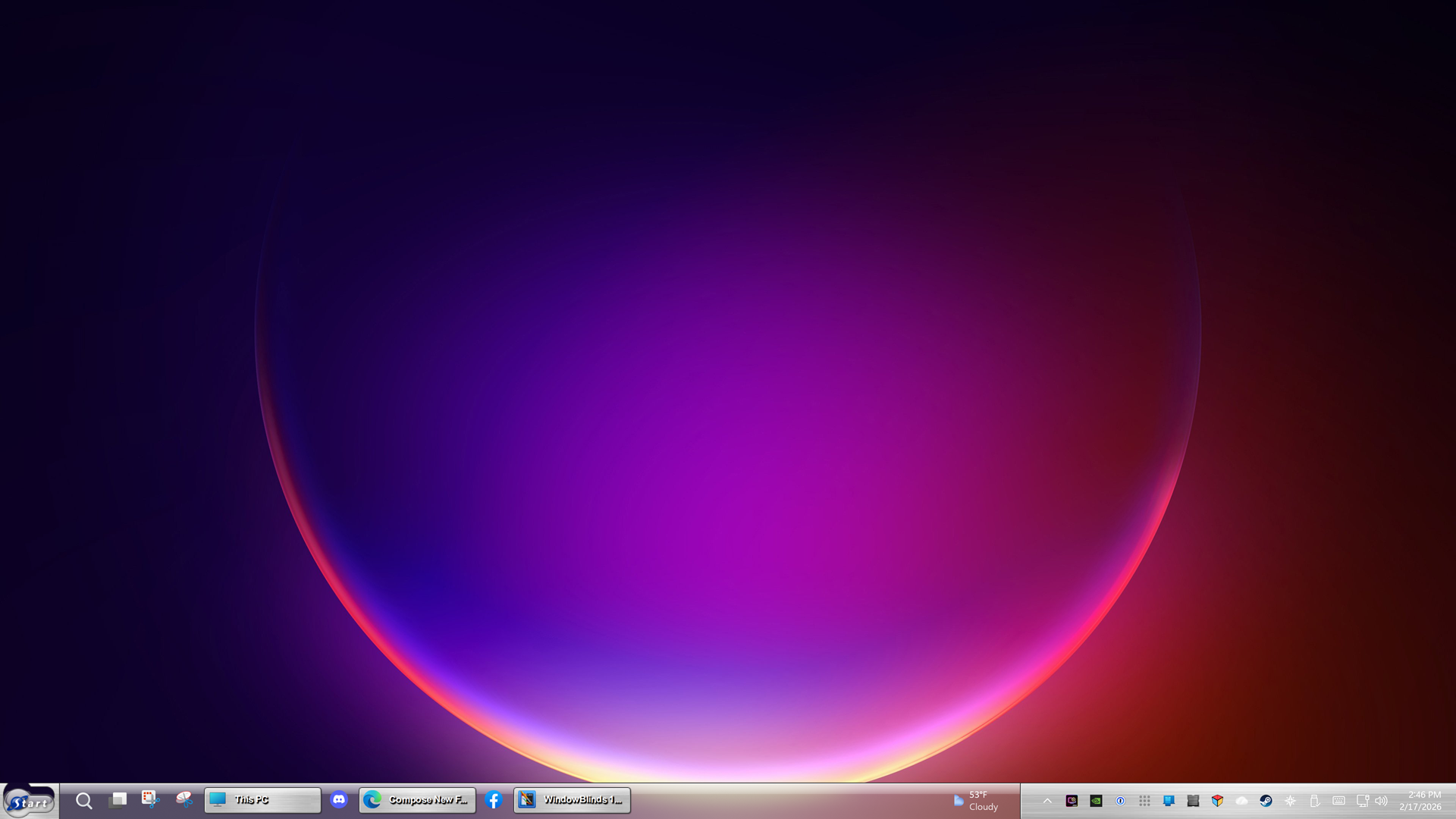Click the NVIDIA tray icon

coord(1096,801)
